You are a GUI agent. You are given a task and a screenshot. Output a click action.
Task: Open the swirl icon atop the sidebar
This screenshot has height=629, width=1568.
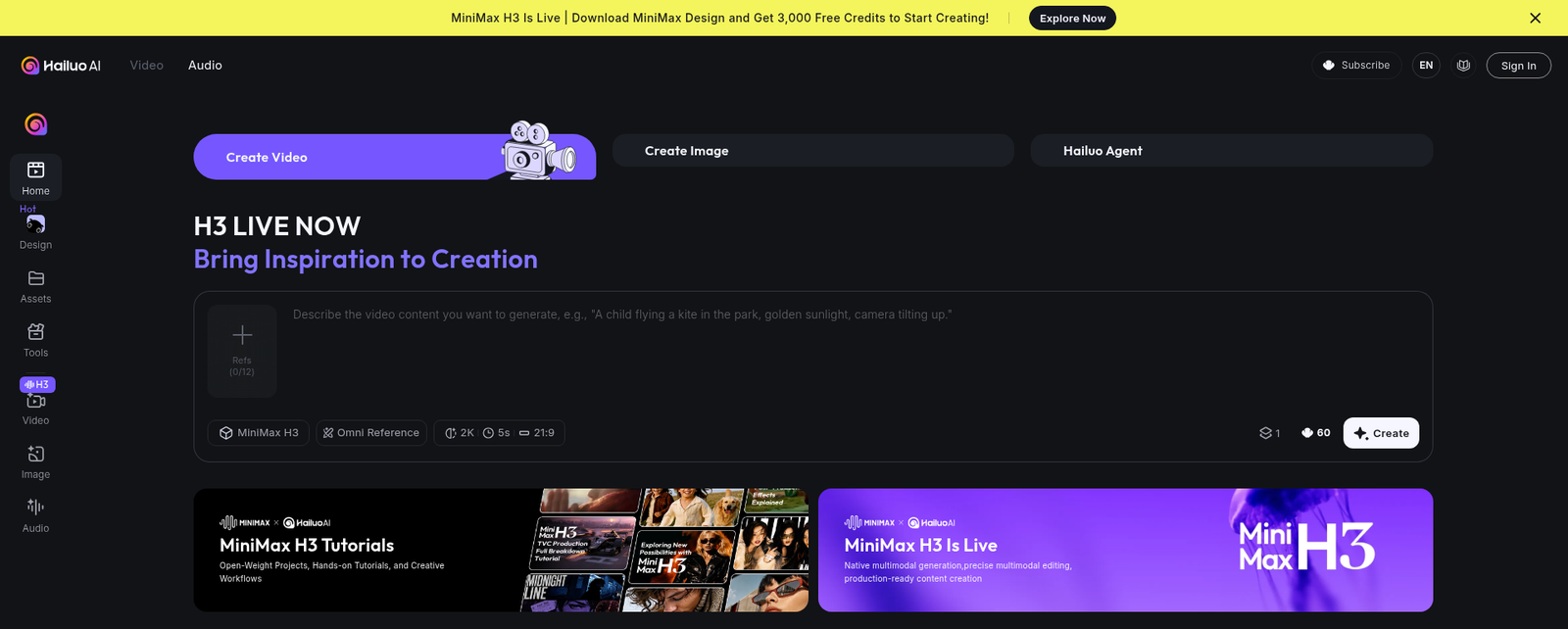coord(36,124)
